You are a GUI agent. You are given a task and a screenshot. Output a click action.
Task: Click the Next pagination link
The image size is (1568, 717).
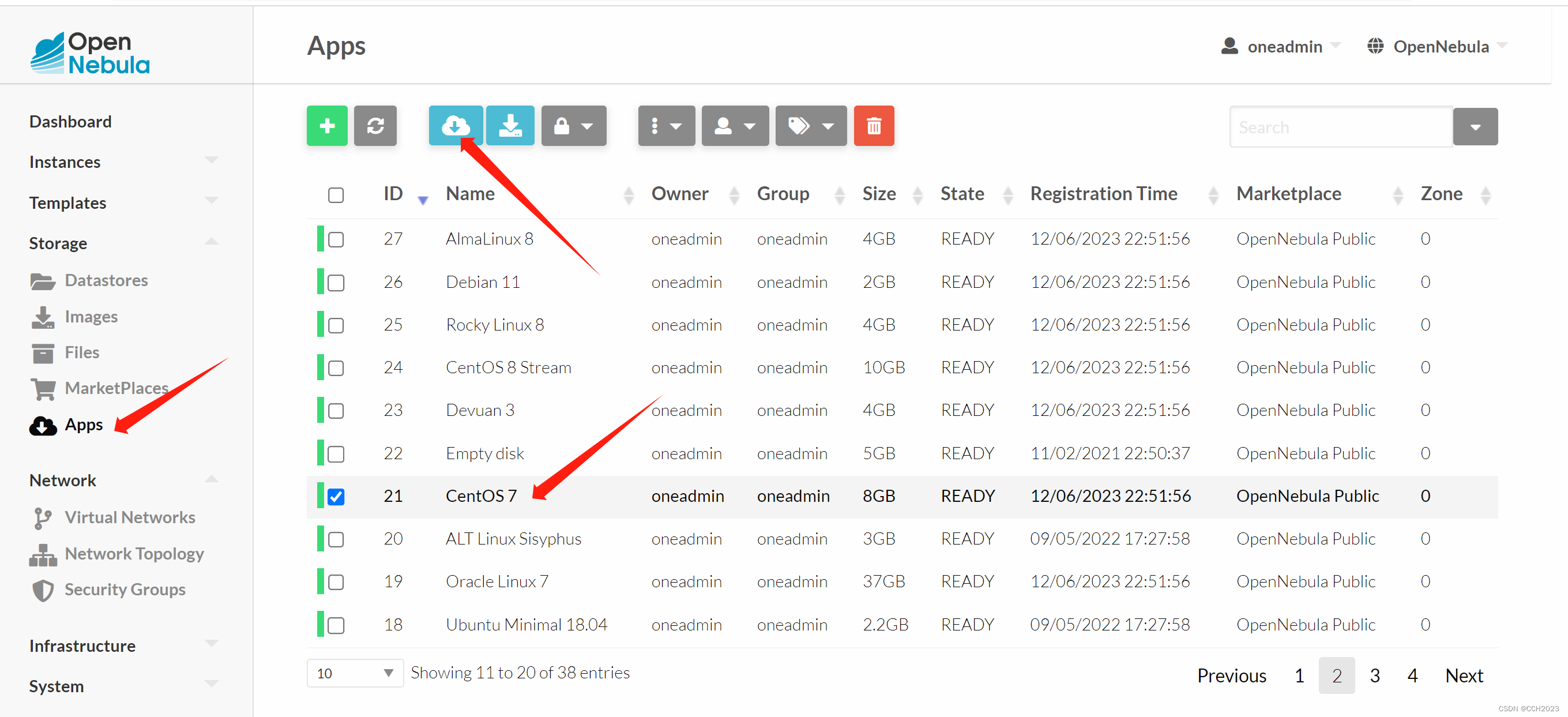tap(1464, 675)
